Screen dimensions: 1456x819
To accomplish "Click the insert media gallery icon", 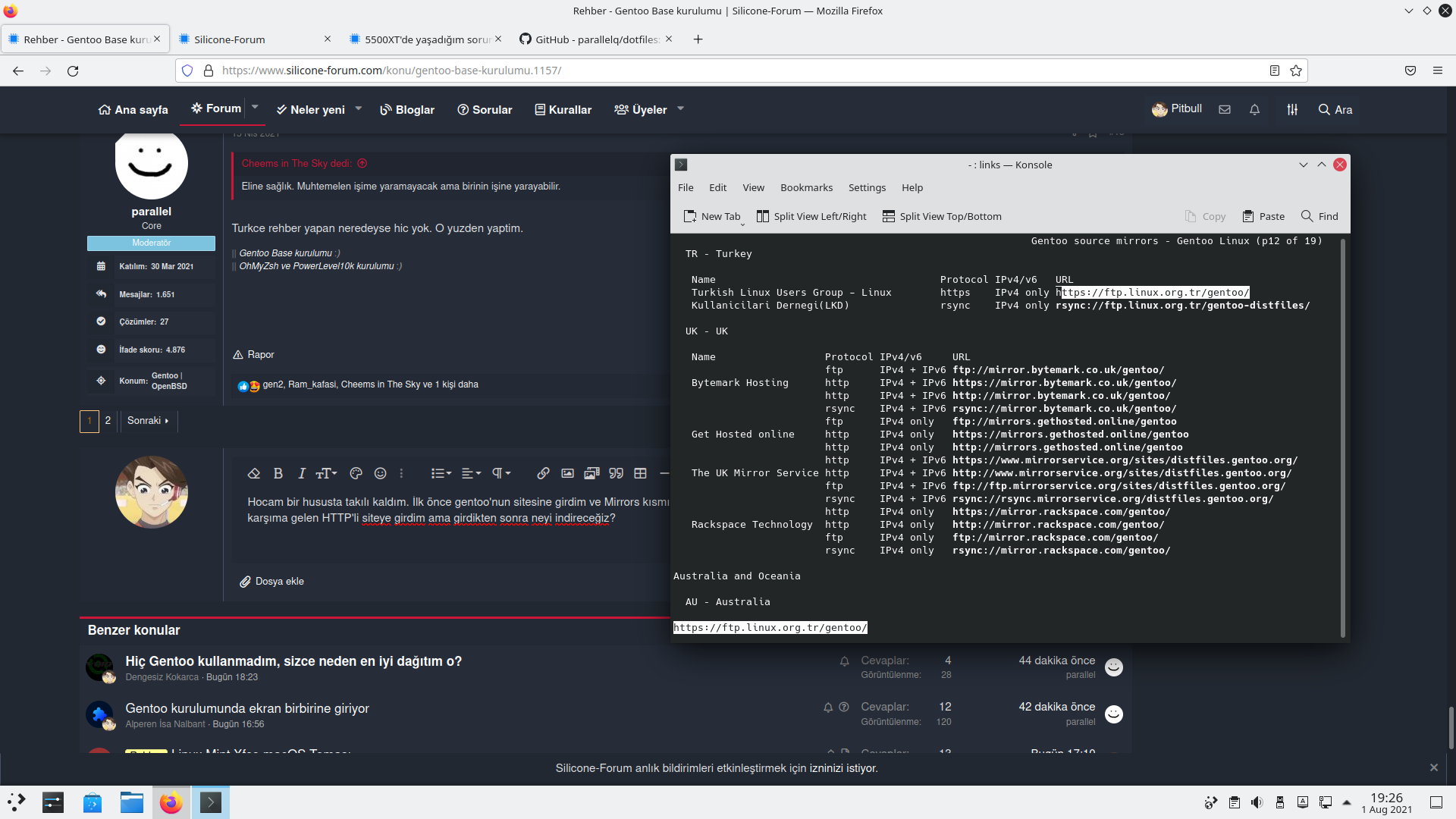I will coord(591,473).
